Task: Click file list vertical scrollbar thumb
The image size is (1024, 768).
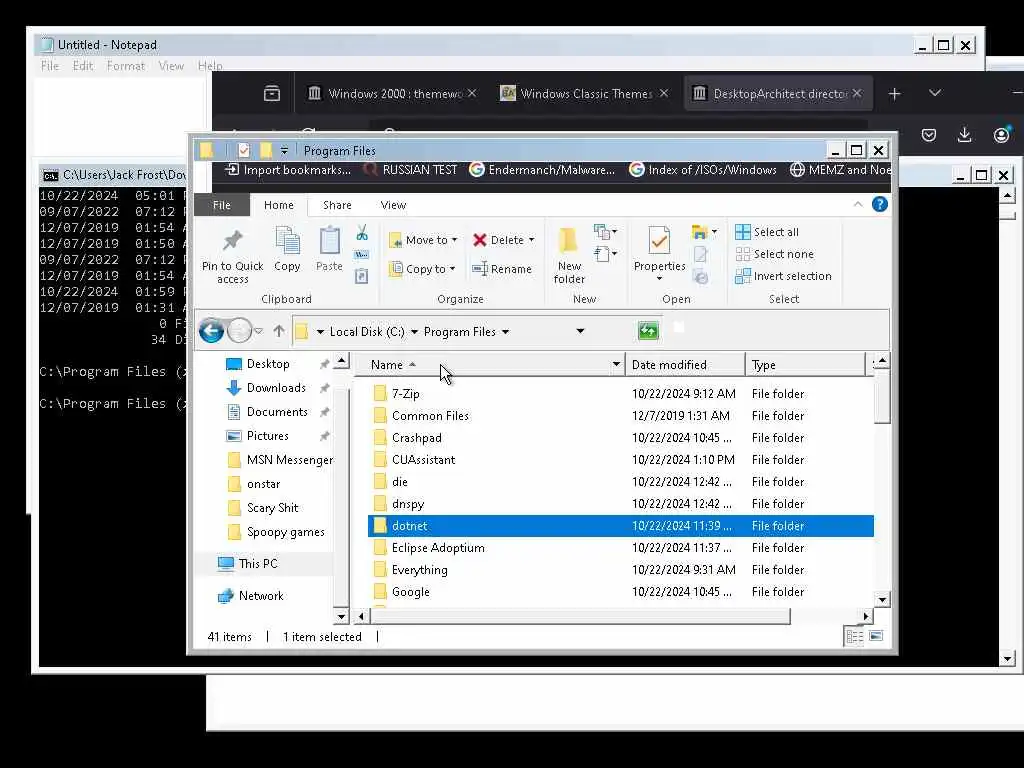Action: pos(882,396)
